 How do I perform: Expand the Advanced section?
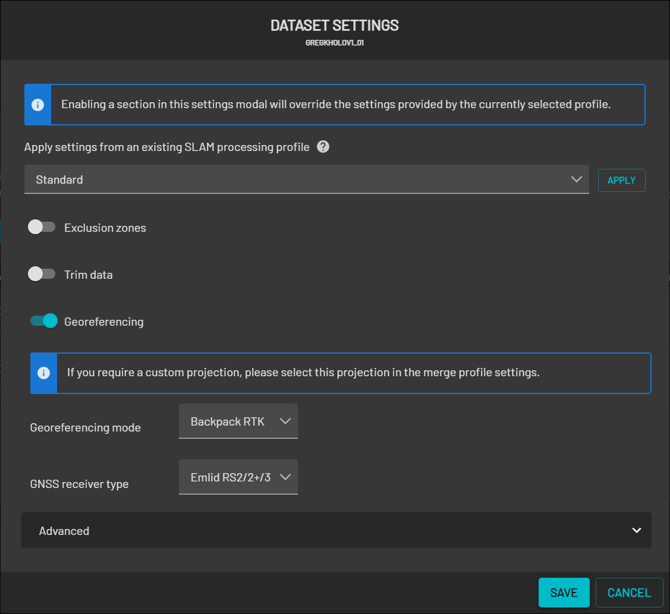coord(335,531)
